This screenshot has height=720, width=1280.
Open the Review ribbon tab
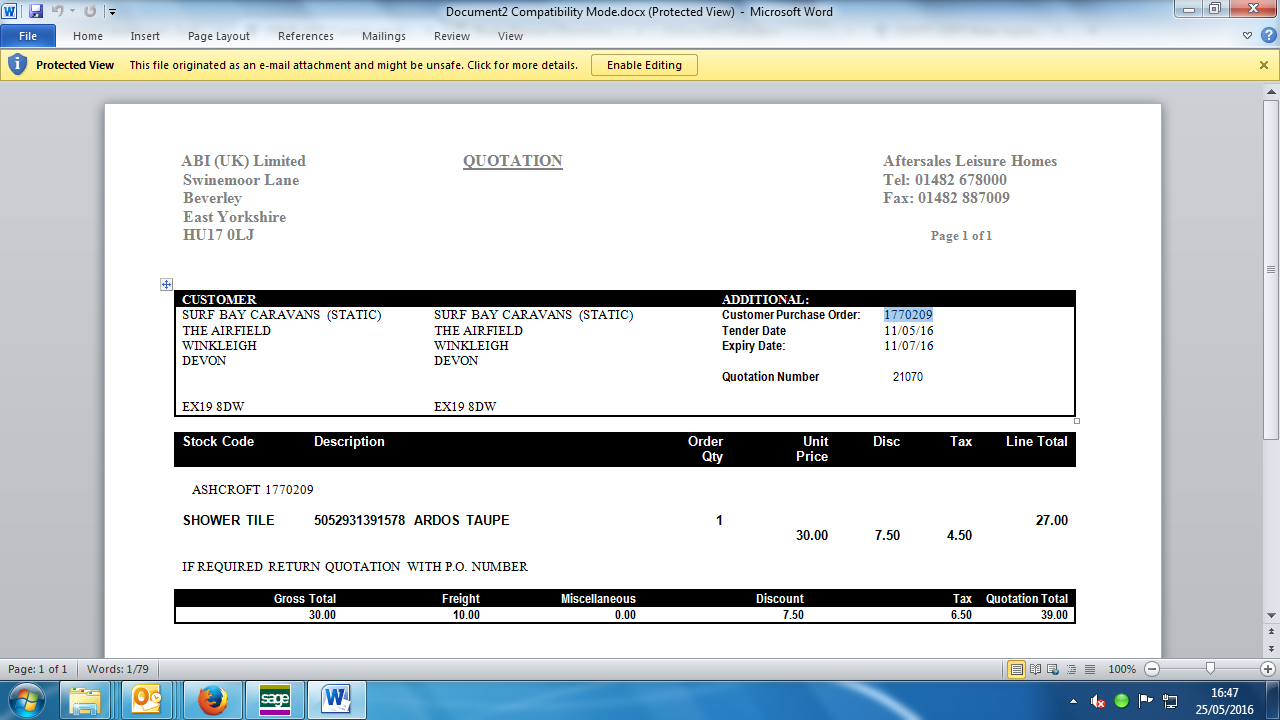(452, 36)
